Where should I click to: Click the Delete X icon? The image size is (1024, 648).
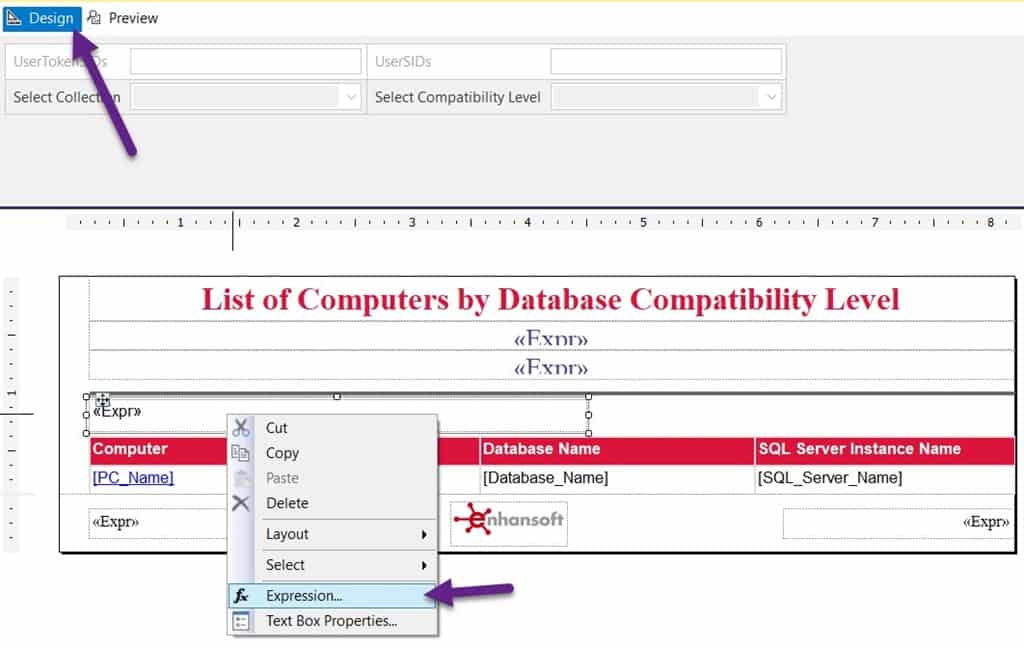[241, 503]
